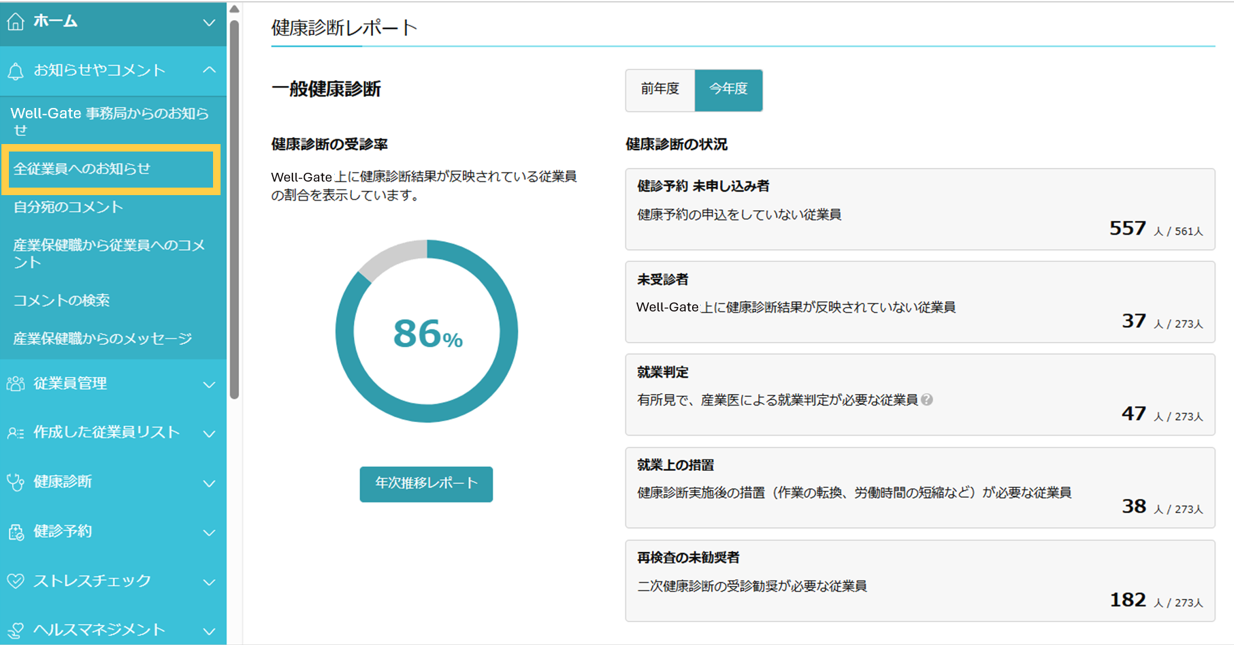Click the text 二次健康診断の受診勧奨が必要な従業員

pyautogui.click(x=752, y=586)
